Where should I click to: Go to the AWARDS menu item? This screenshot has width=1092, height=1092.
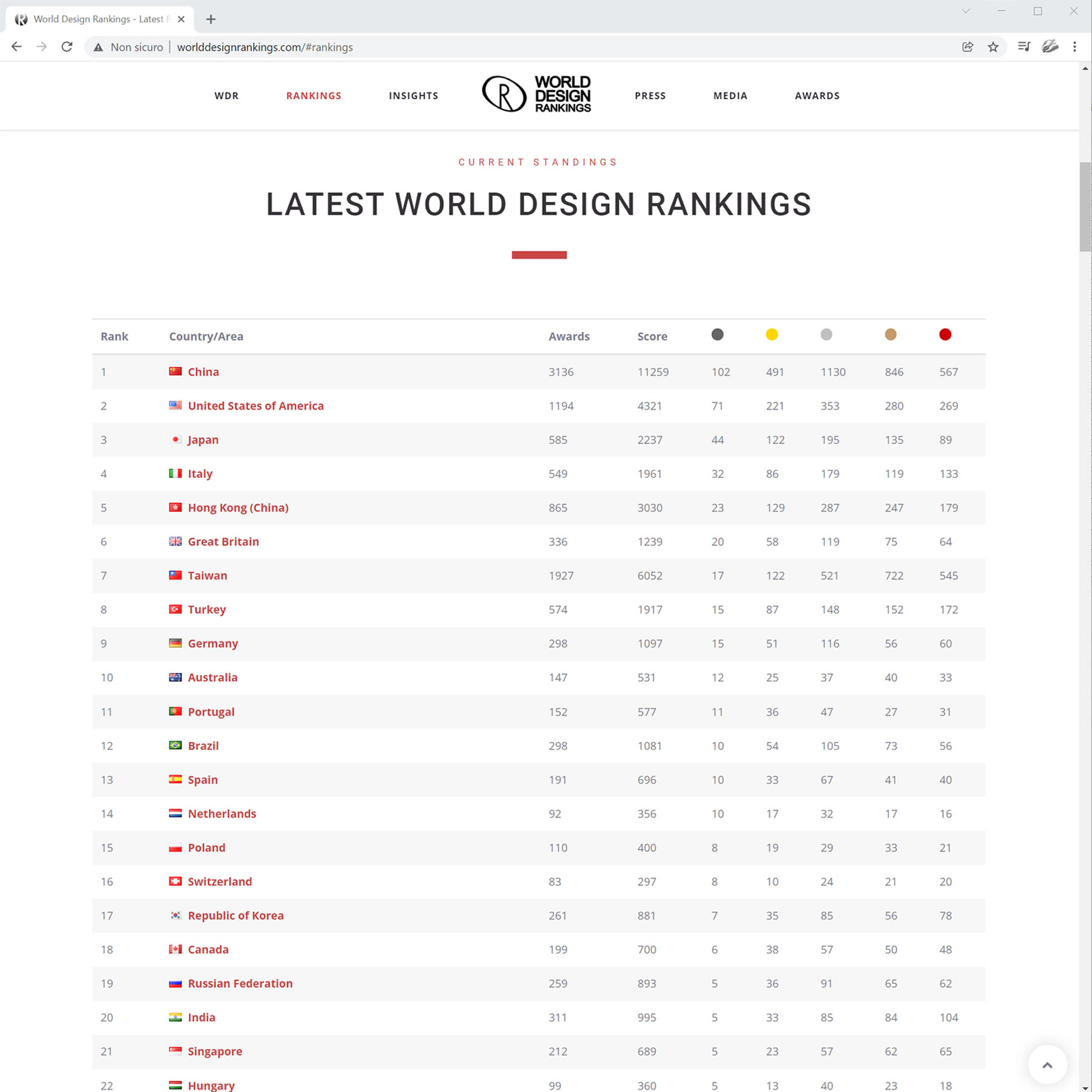(817, 96)
